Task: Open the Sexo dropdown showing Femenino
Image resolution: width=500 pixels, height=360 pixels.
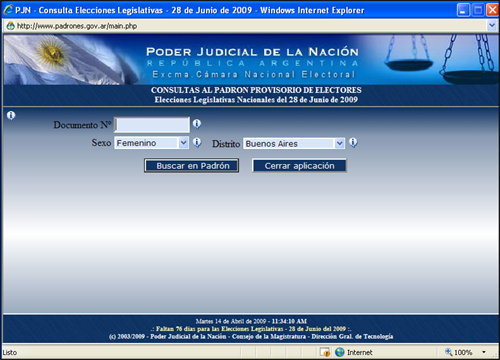Action: [151, 143]
